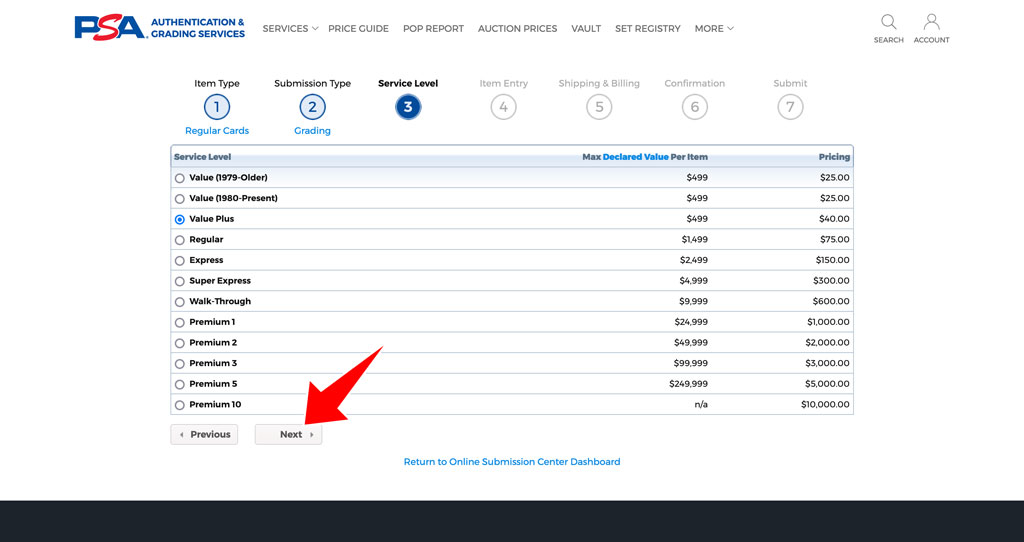
Task: Select the Regular service level radio
Action: click(180, 240)
